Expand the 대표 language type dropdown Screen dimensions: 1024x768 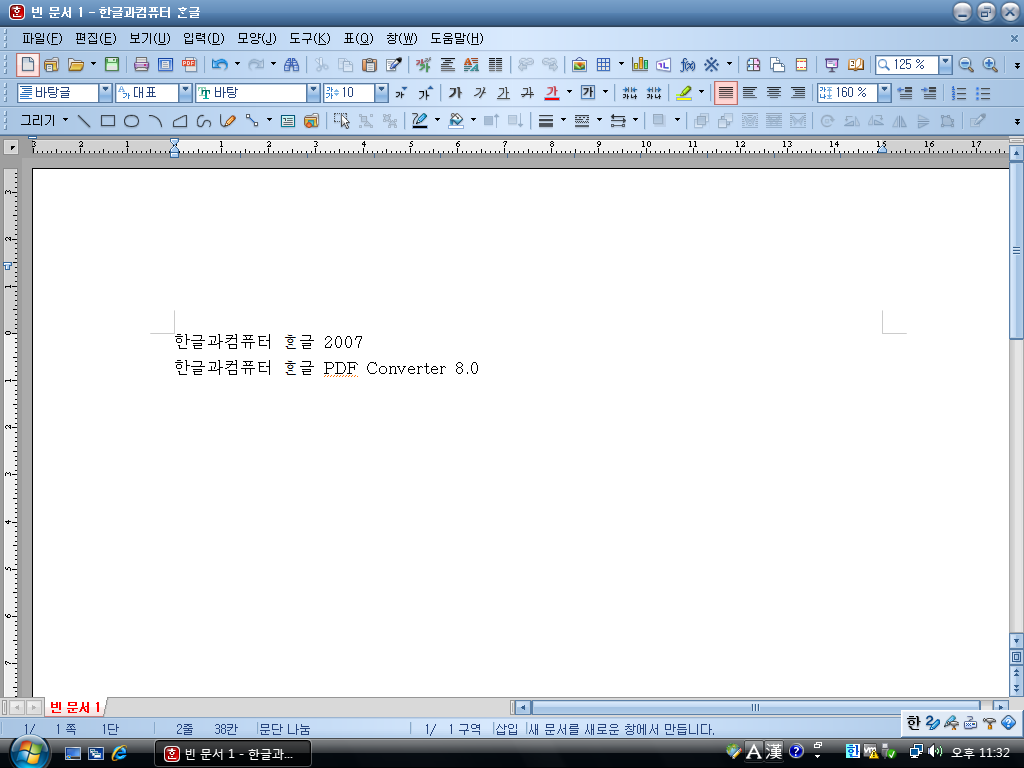185,93
